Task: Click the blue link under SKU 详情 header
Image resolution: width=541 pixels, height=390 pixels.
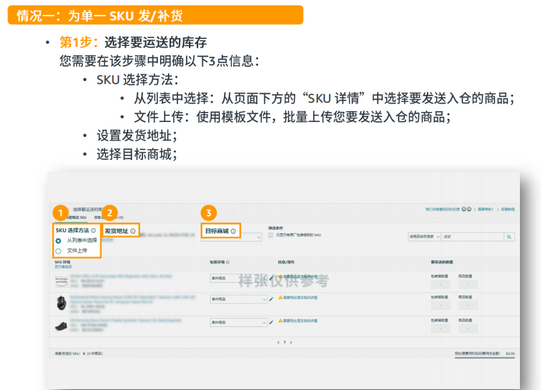Action: click(x=63, y=267)
